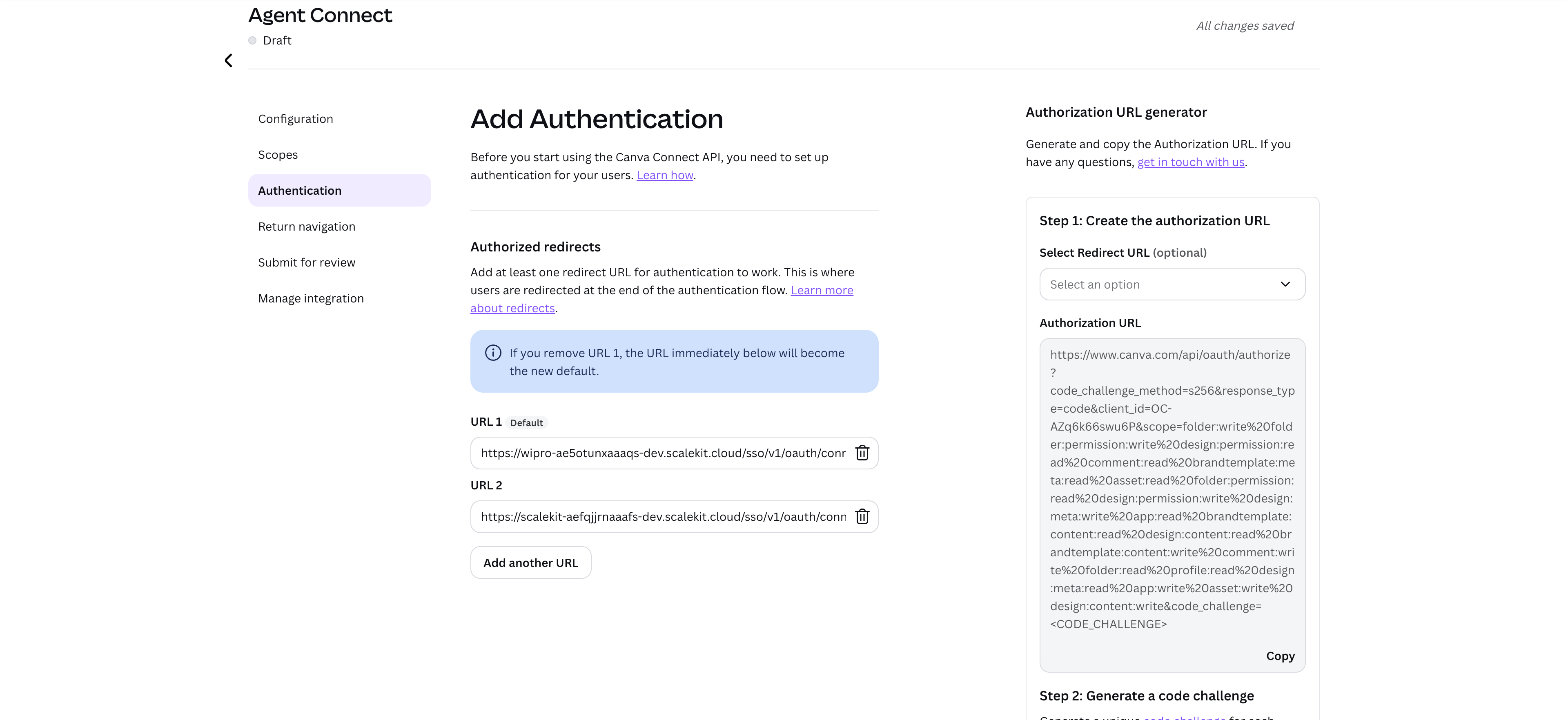The image size is (1568, 720).
Task: Select the Authentication sidebar item
Action: (340, 191)
